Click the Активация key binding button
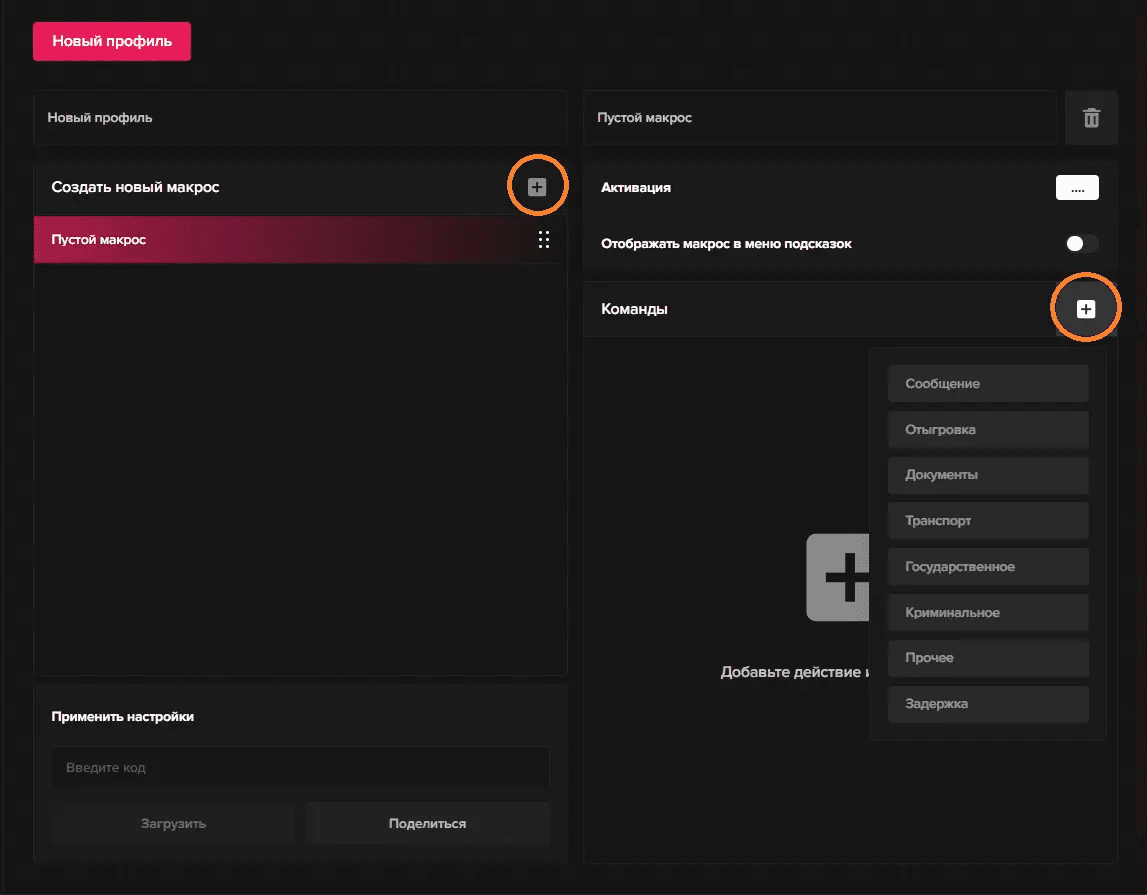This screenshot has height=895, width=1147. coord(1077,187)
